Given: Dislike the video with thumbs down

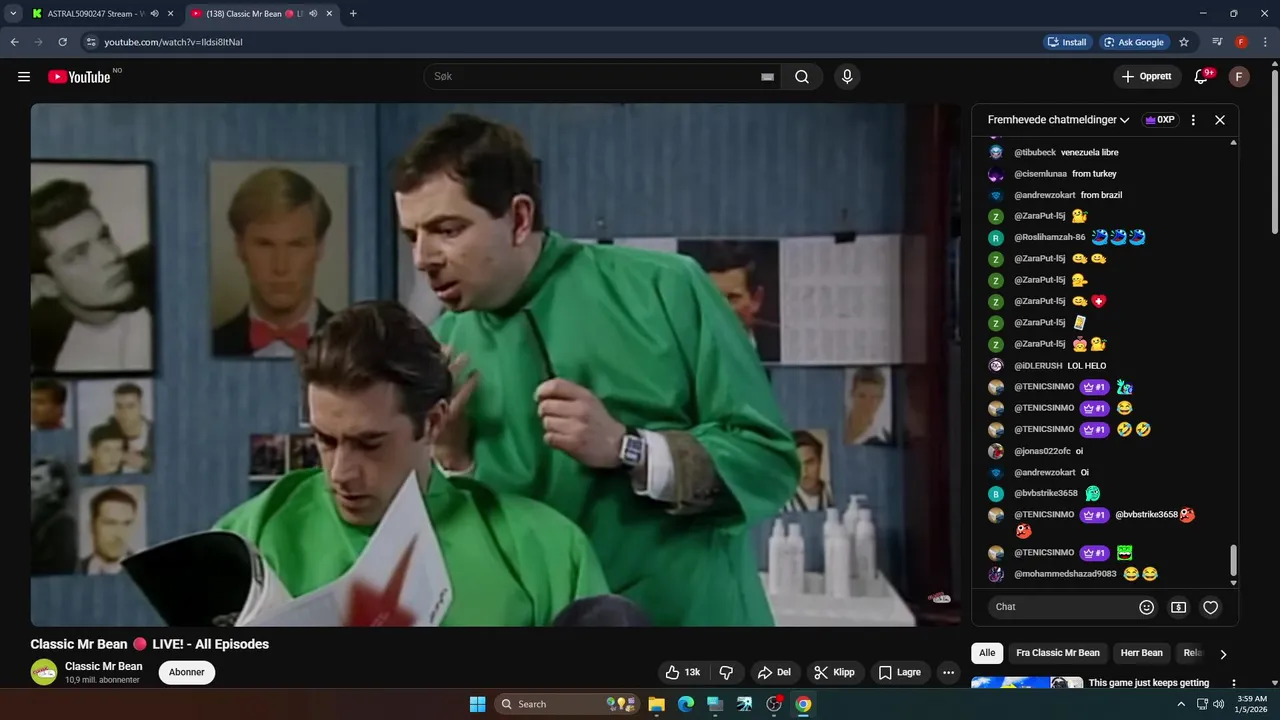Looking at the screenshot, I should (727, 672).
